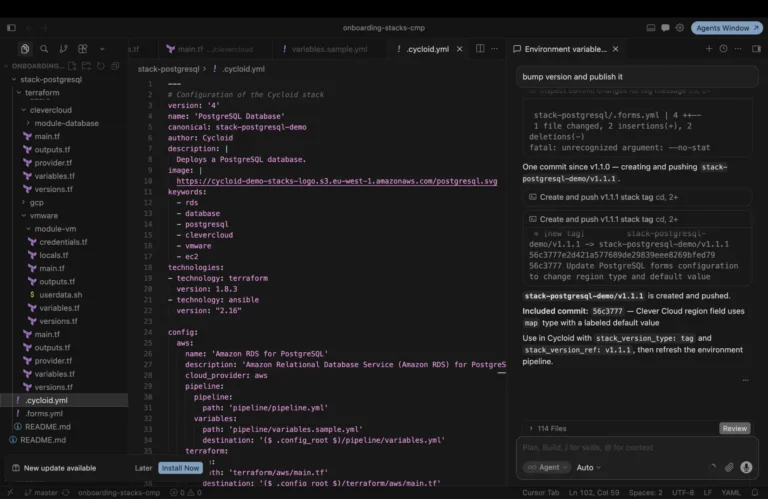The width and height of the screenshot is (768, 499).
Task: Start a new chat with plus icon
Action: point(709,48)
